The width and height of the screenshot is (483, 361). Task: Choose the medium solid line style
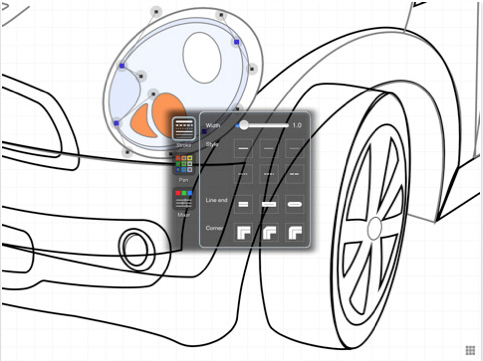point(269,148)
